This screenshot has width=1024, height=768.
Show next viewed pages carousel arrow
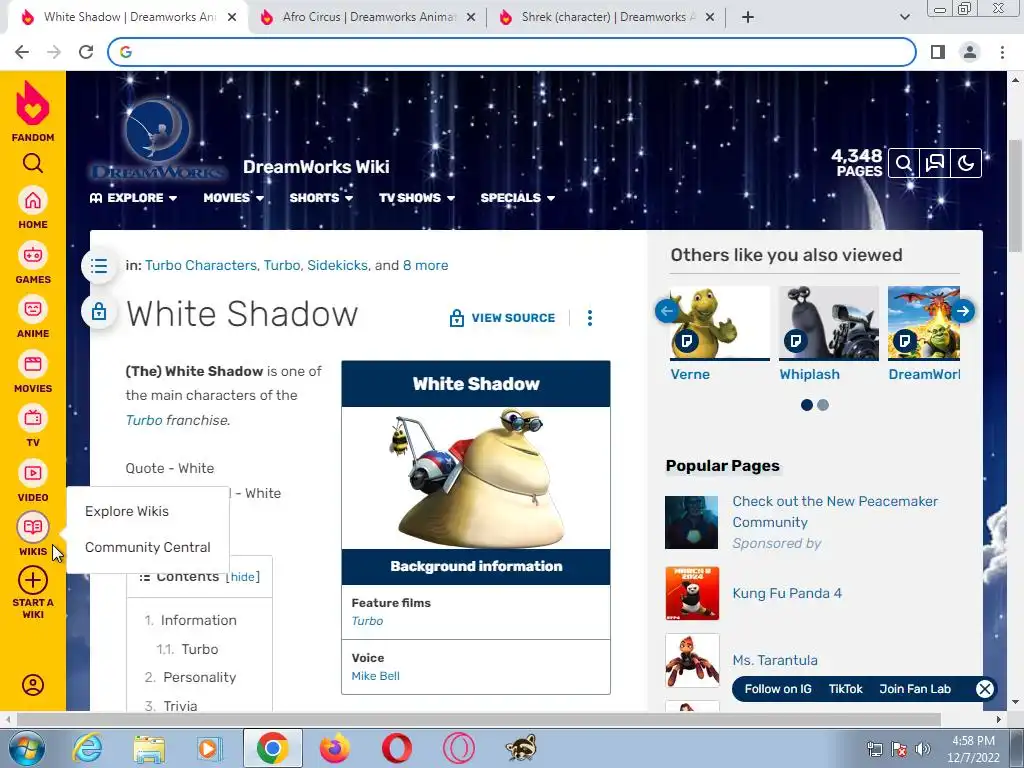click(963, 311)
